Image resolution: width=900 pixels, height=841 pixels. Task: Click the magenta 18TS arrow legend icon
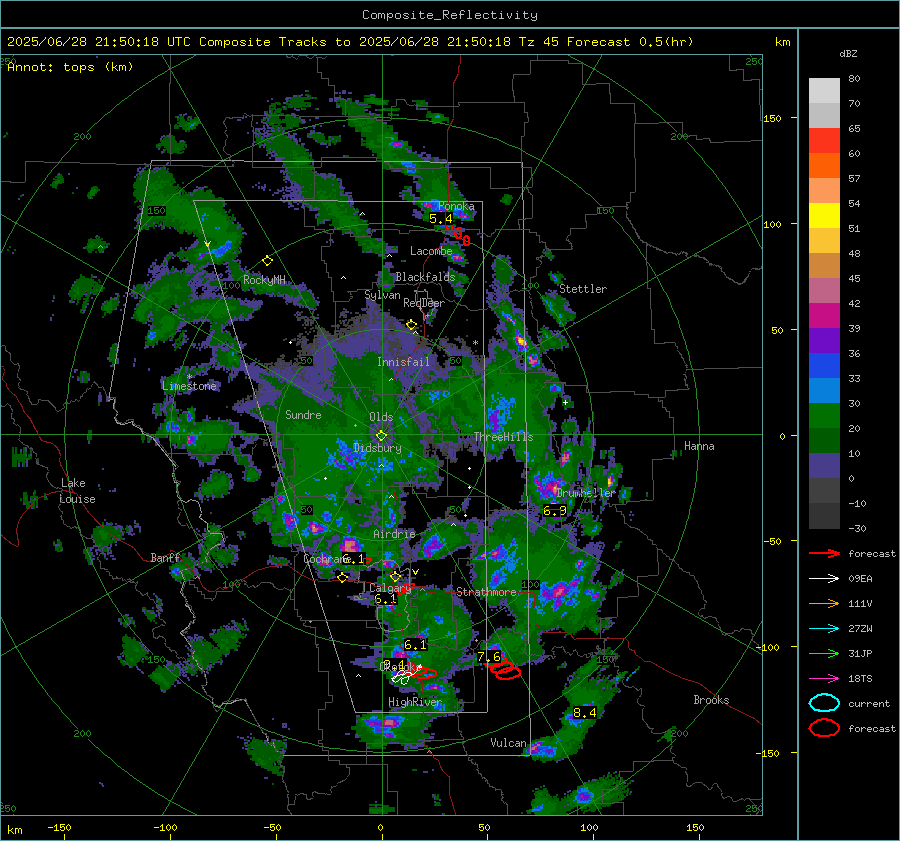click(x=824, y=679)
